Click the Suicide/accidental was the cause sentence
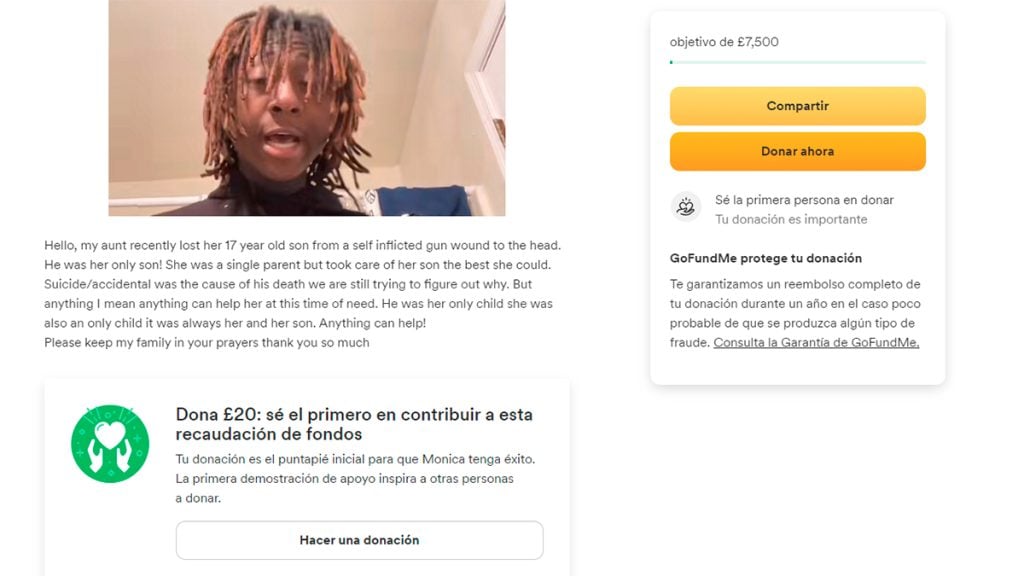The image size is (1024, 576). (x=278, y=284)
